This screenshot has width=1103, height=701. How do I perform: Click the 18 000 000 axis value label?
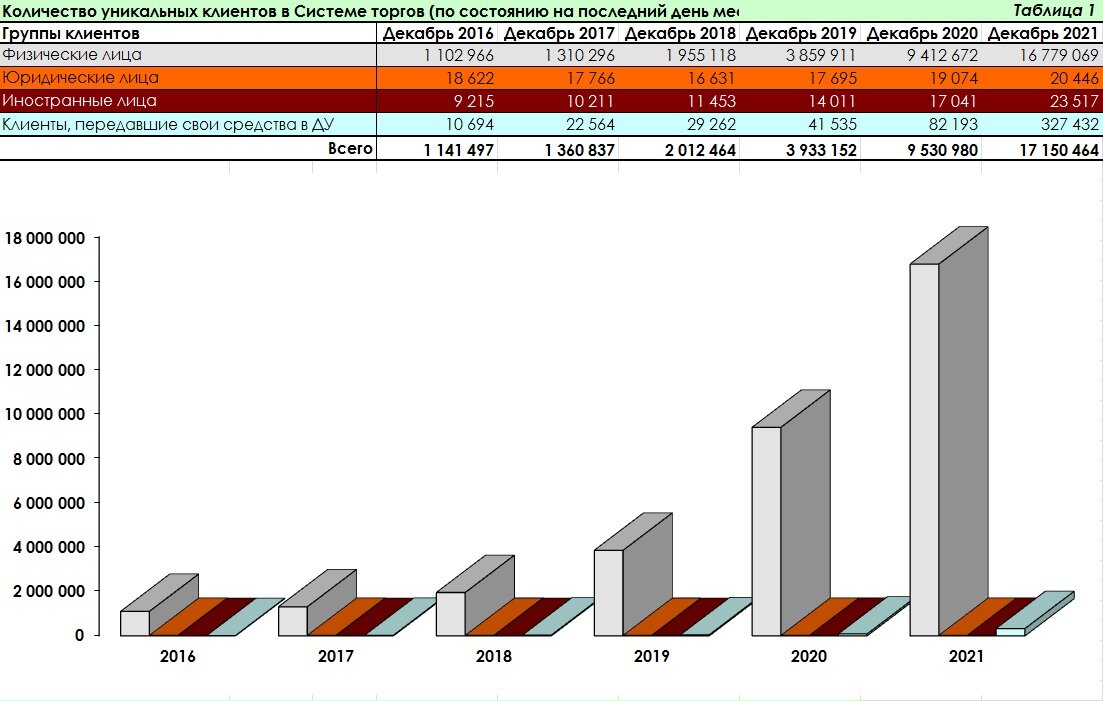pos(44,238)
